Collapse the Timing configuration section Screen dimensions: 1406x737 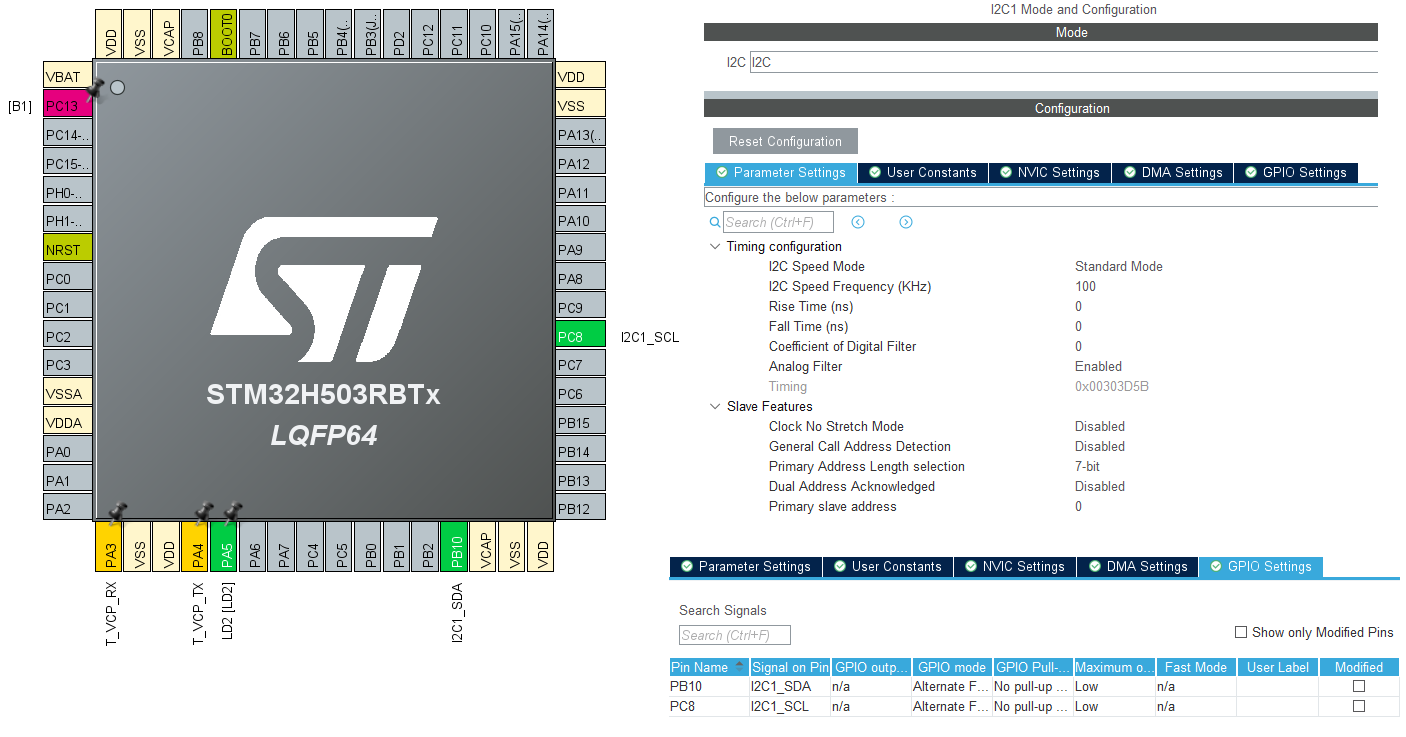[714, 246]
